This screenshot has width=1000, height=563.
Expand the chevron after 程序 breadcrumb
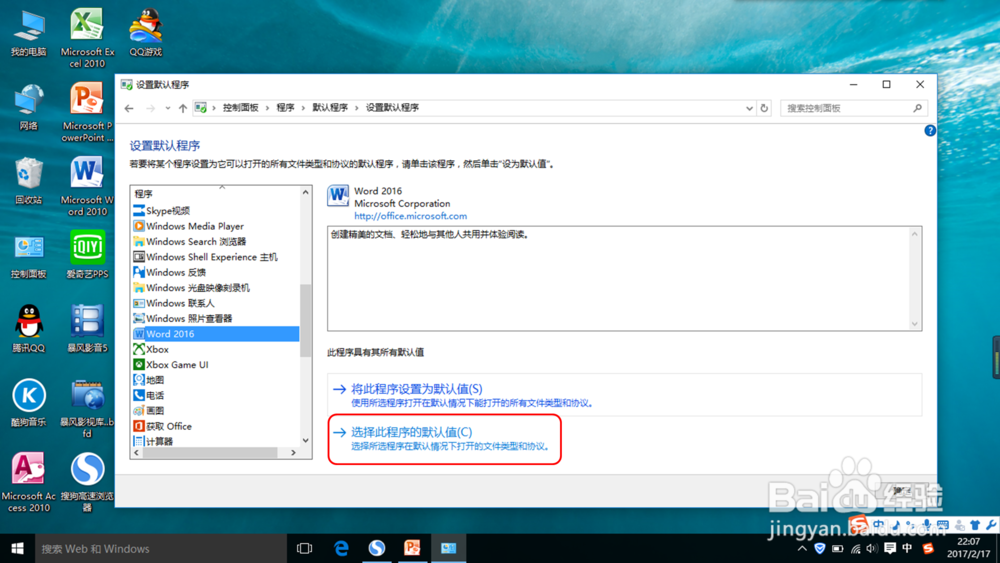tap(303, 108)
